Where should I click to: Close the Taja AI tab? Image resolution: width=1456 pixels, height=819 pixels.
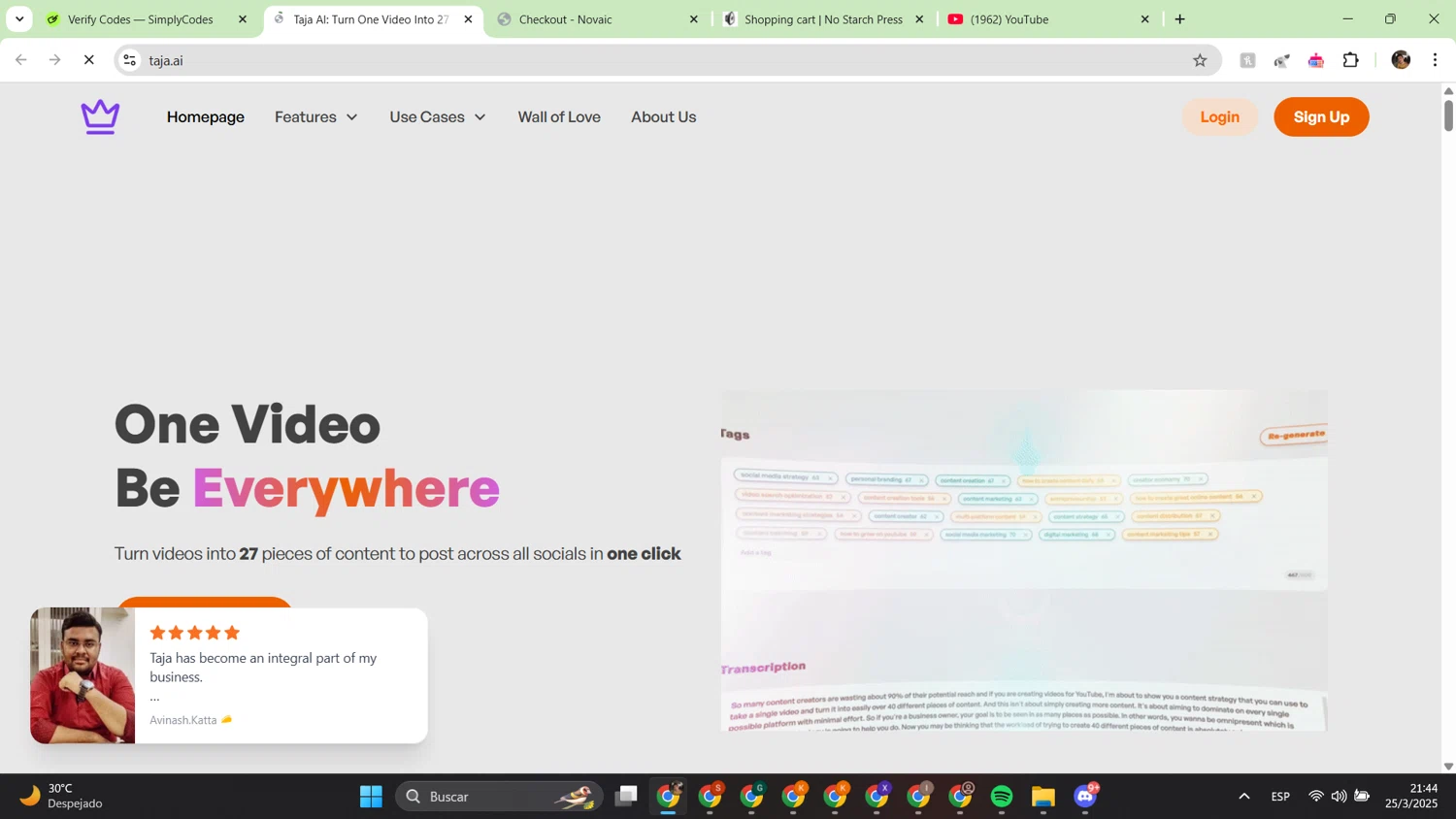(468, 19)
